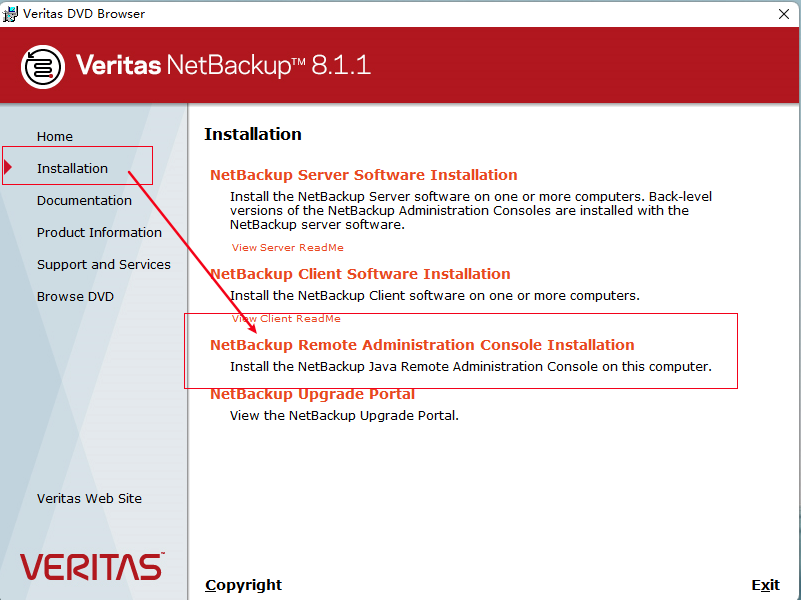Image resolution: width=801 pixels, height=600 pixels.
Task: Click the 'Veritas NetBackup 8.1.1' banner title
Action: click(223, 66)
